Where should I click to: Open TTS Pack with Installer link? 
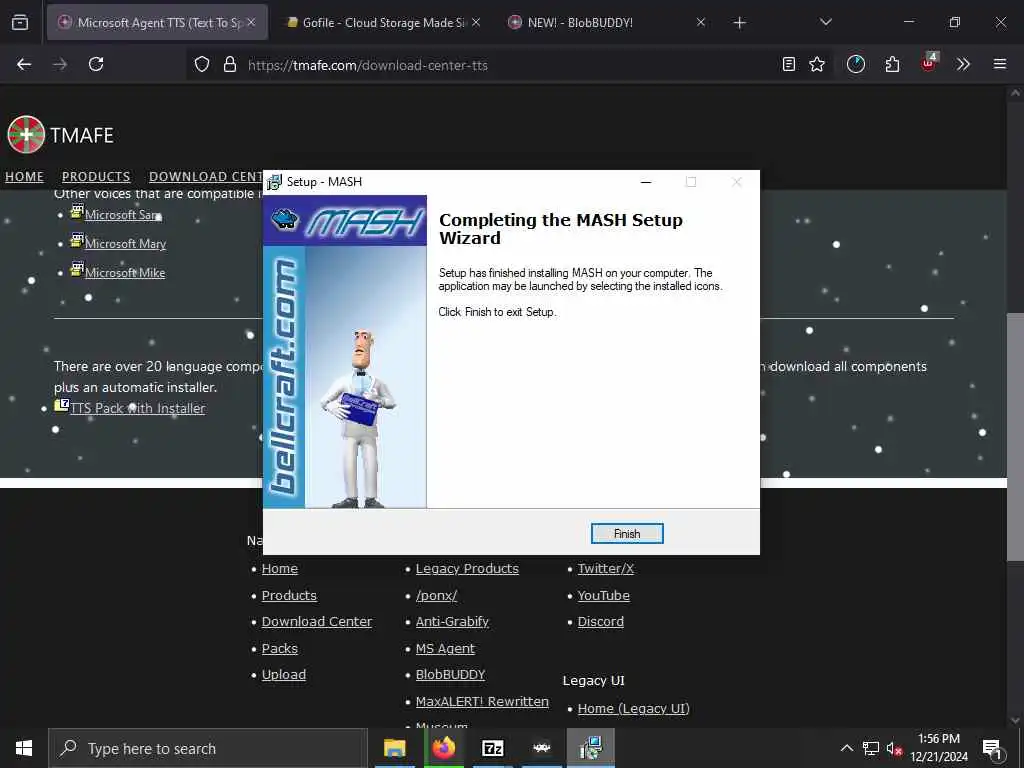(x=138, y=408)
